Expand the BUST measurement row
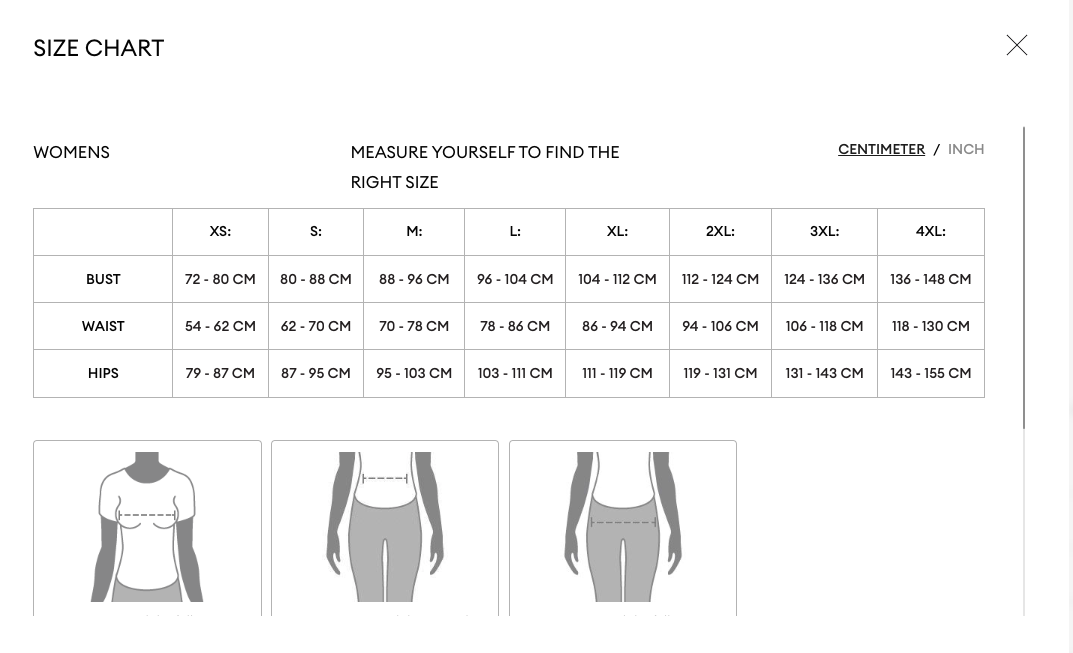Screen dimensions: 1073x653 click(x=103, y=279)
